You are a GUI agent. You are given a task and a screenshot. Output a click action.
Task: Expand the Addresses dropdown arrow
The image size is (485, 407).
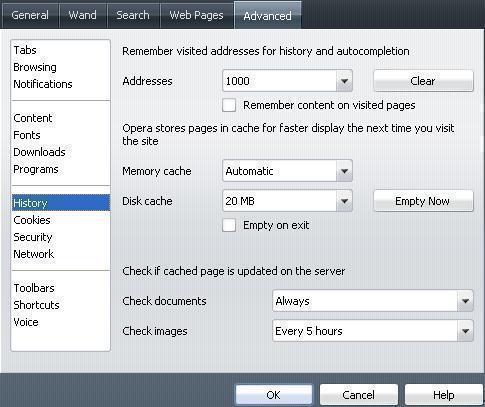(344, 81)
